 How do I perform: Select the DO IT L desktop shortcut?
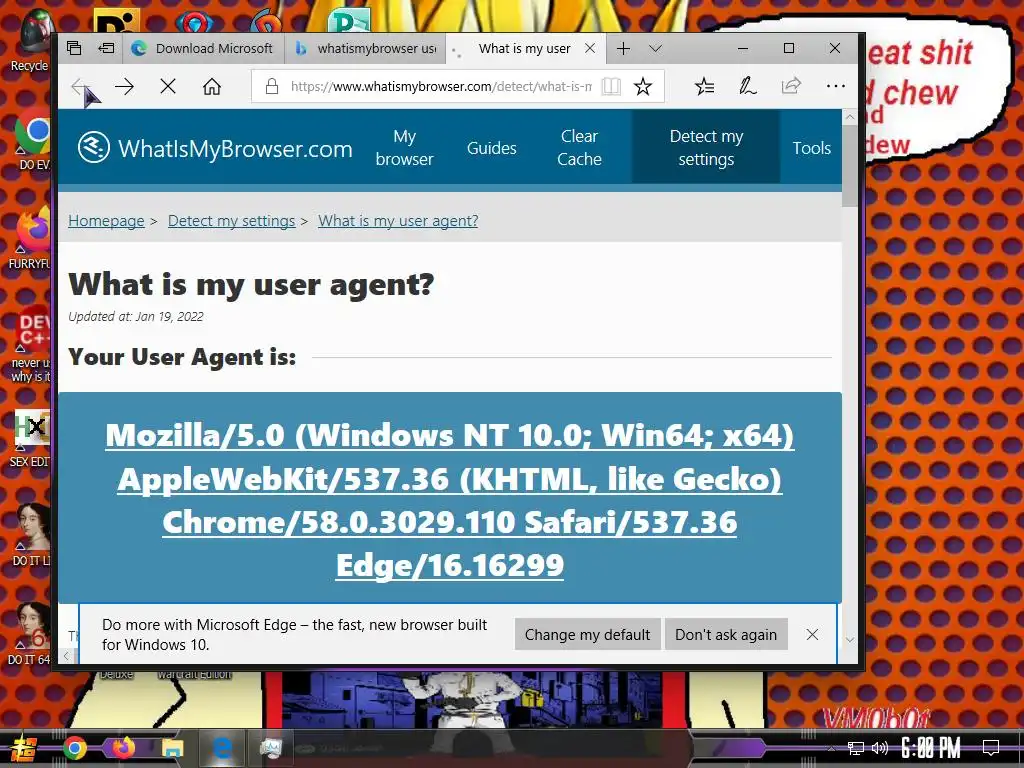tap(31, 534)
